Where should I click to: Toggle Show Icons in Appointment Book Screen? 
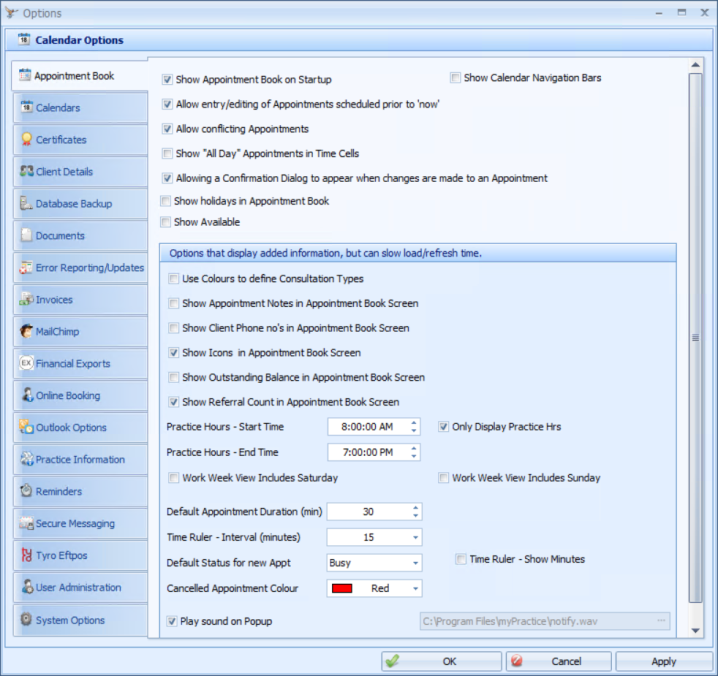pos(174,353)
